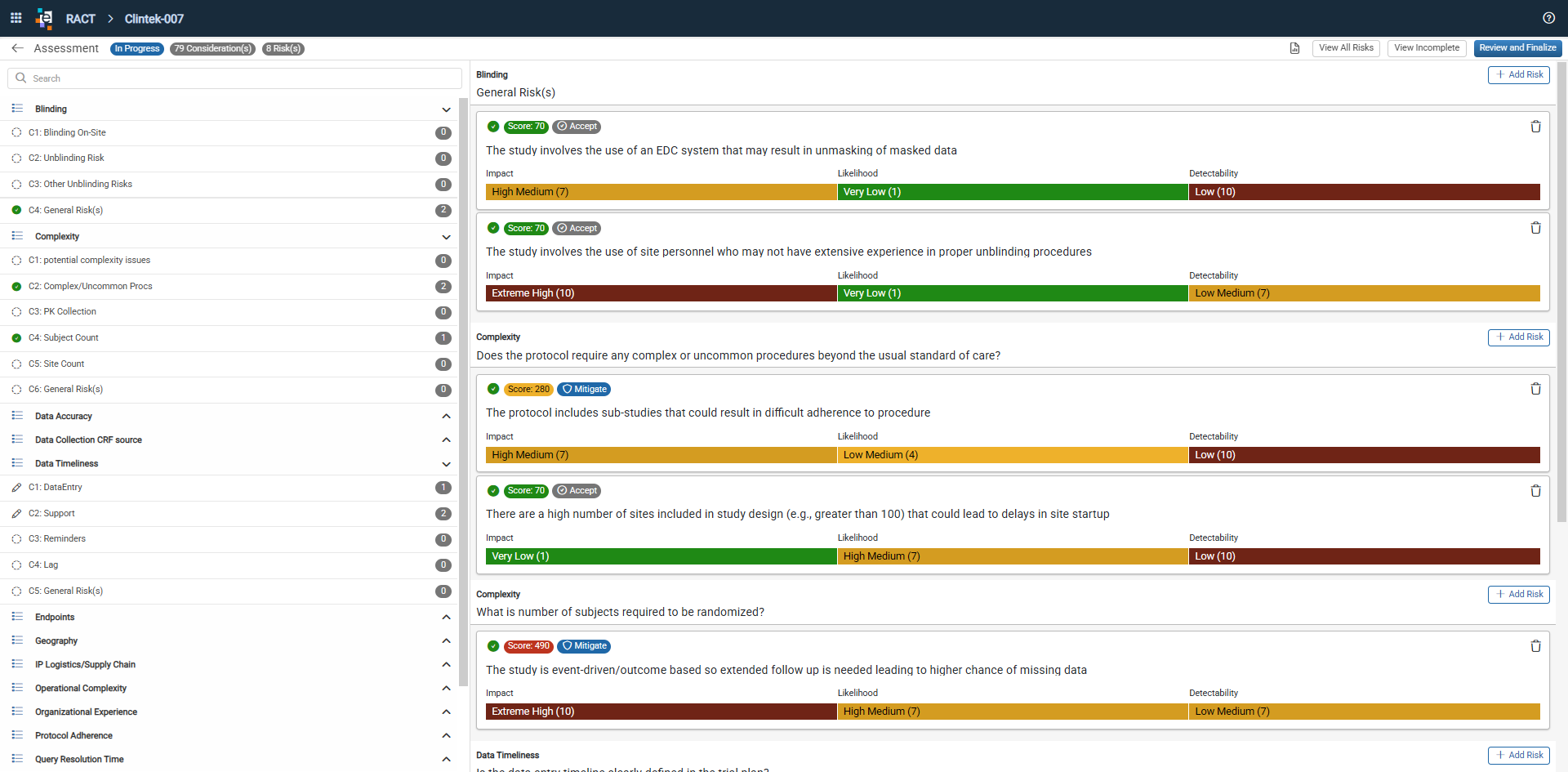Click Review and Finalize button
1568x772 pixels.
(x=1517, y=48)
